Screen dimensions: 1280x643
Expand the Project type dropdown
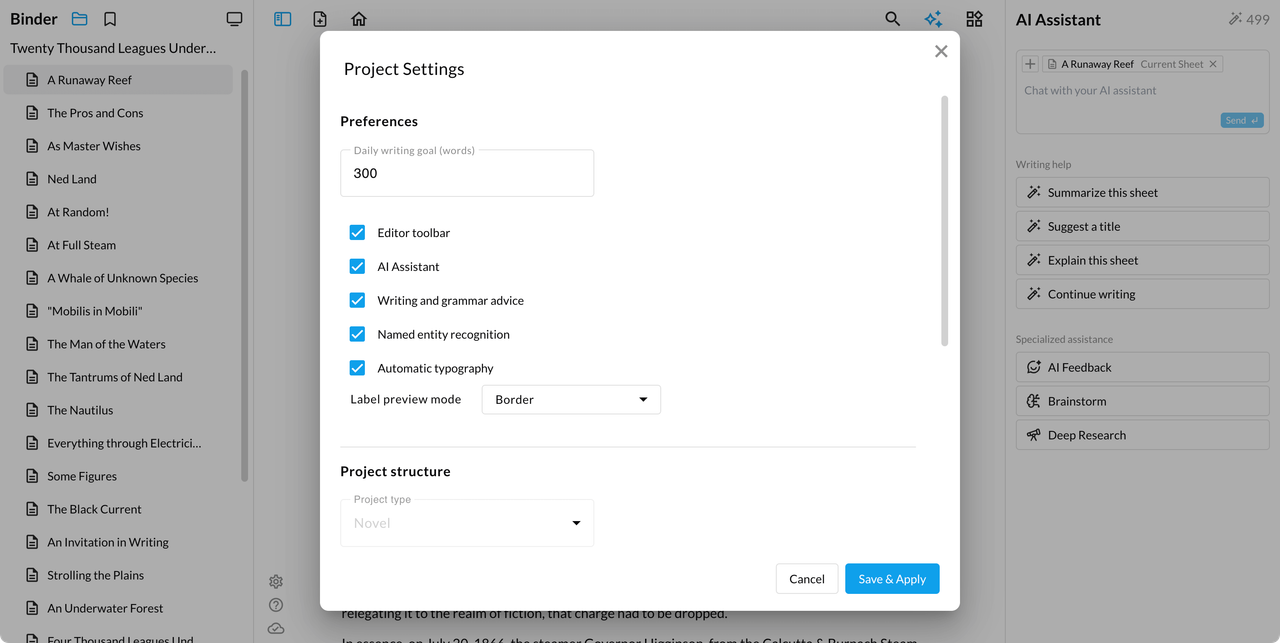click(x=467, y=523)
